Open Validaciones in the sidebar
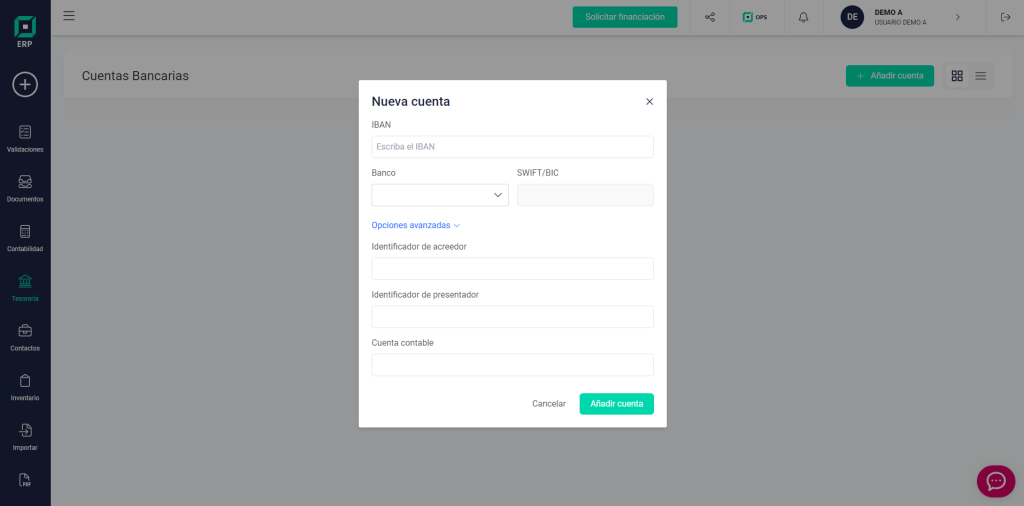This screenshot has width=1024, height=506. point(25,139)
